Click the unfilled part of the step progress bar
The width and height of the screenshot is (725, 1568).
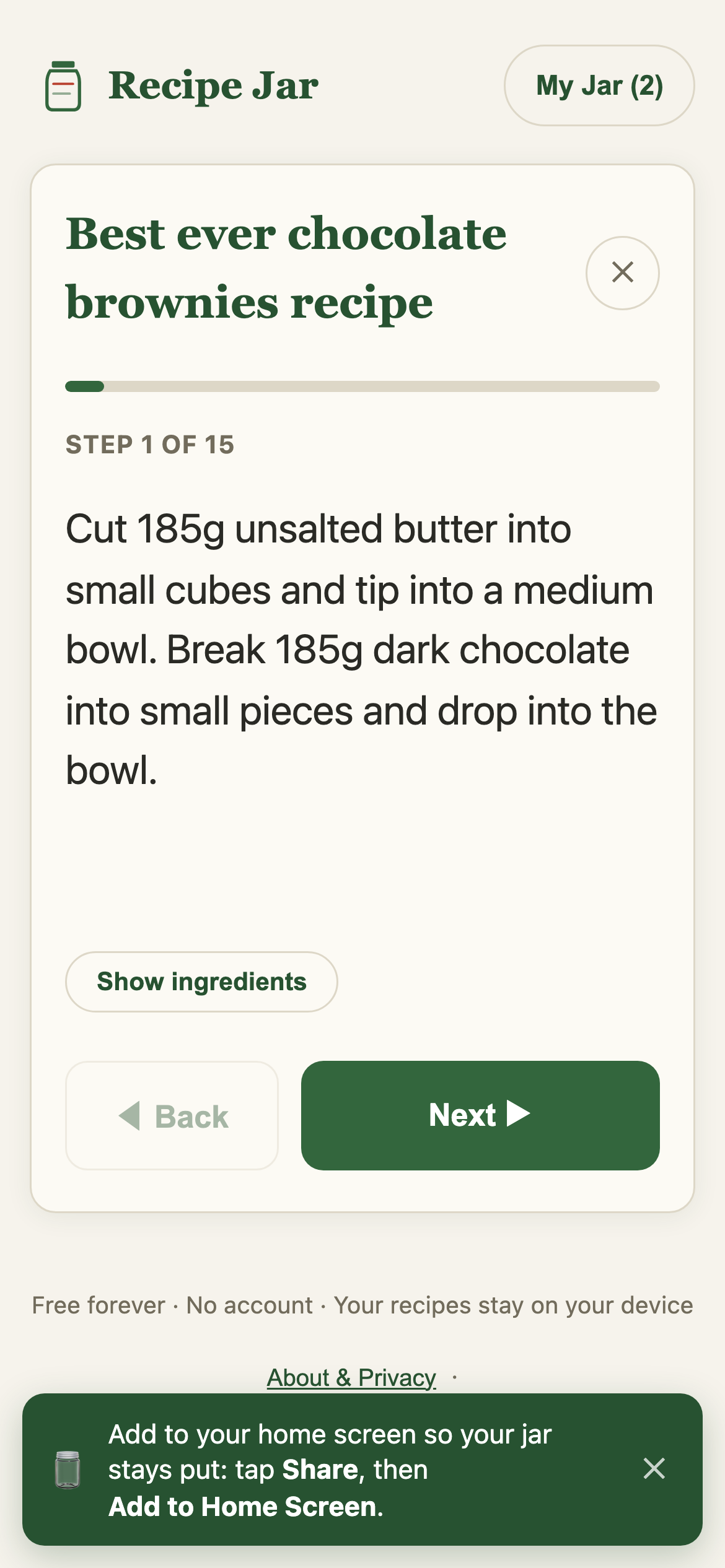coord(382,386)
